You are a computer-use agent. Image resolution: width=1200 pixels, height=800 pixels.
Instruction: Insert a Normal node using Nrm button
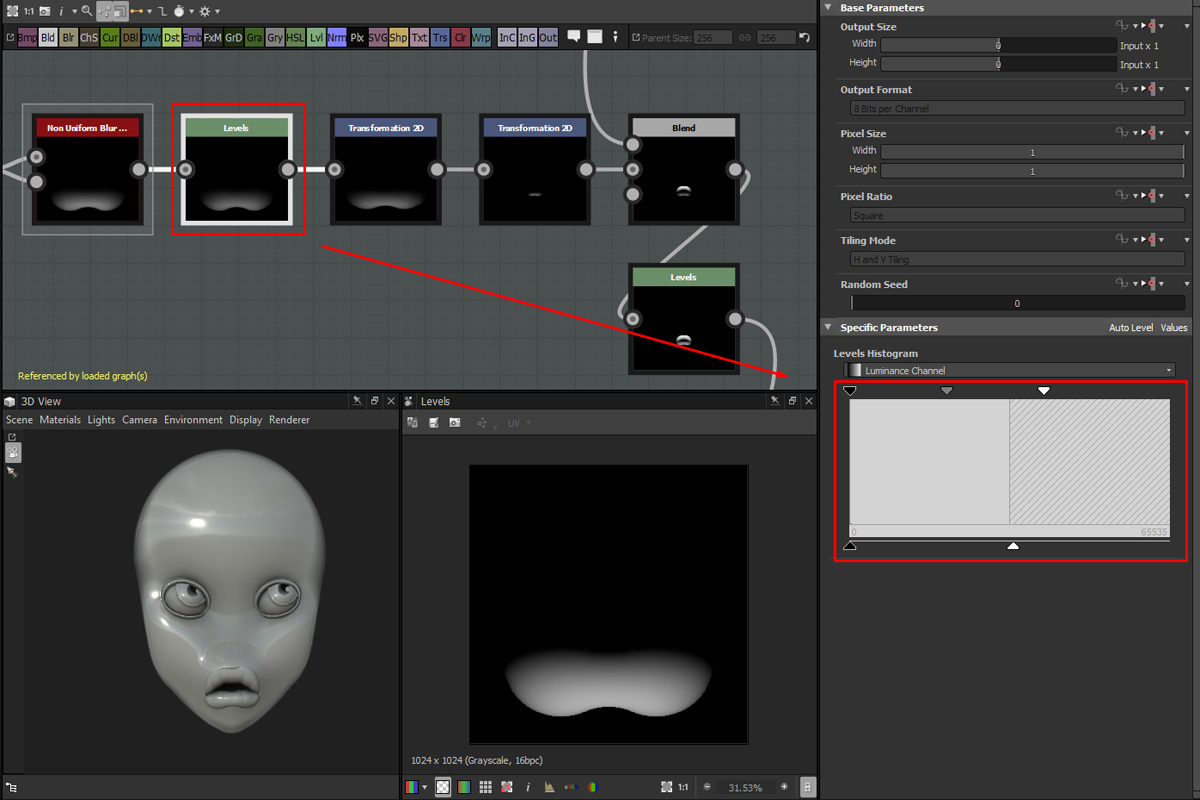(x=337, y=38)
